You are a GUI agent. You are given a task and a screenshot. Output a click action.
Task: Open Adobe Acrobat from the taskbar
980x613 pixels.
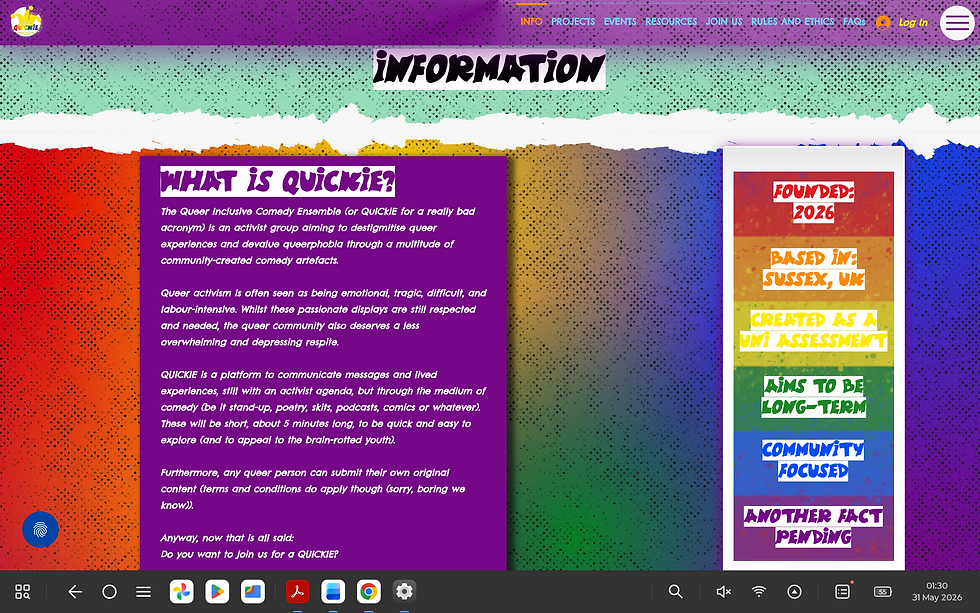(298, 591)
